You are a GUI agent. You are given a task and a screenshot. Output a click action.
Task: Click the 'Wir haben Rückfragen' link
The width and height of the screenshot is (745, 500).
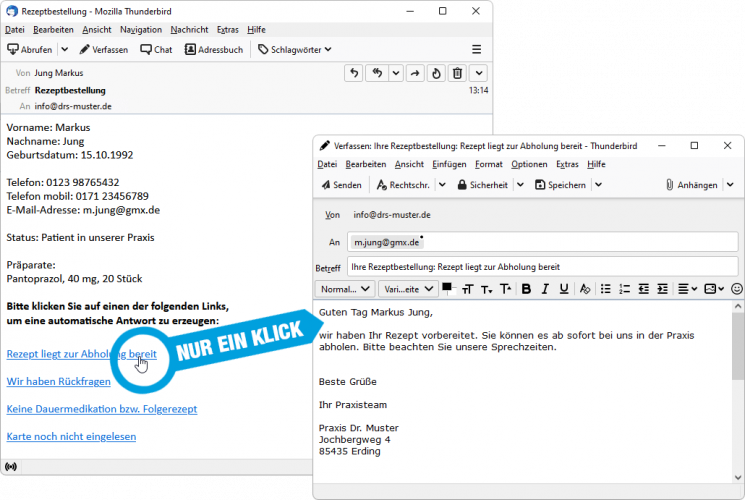coord(57,381)
